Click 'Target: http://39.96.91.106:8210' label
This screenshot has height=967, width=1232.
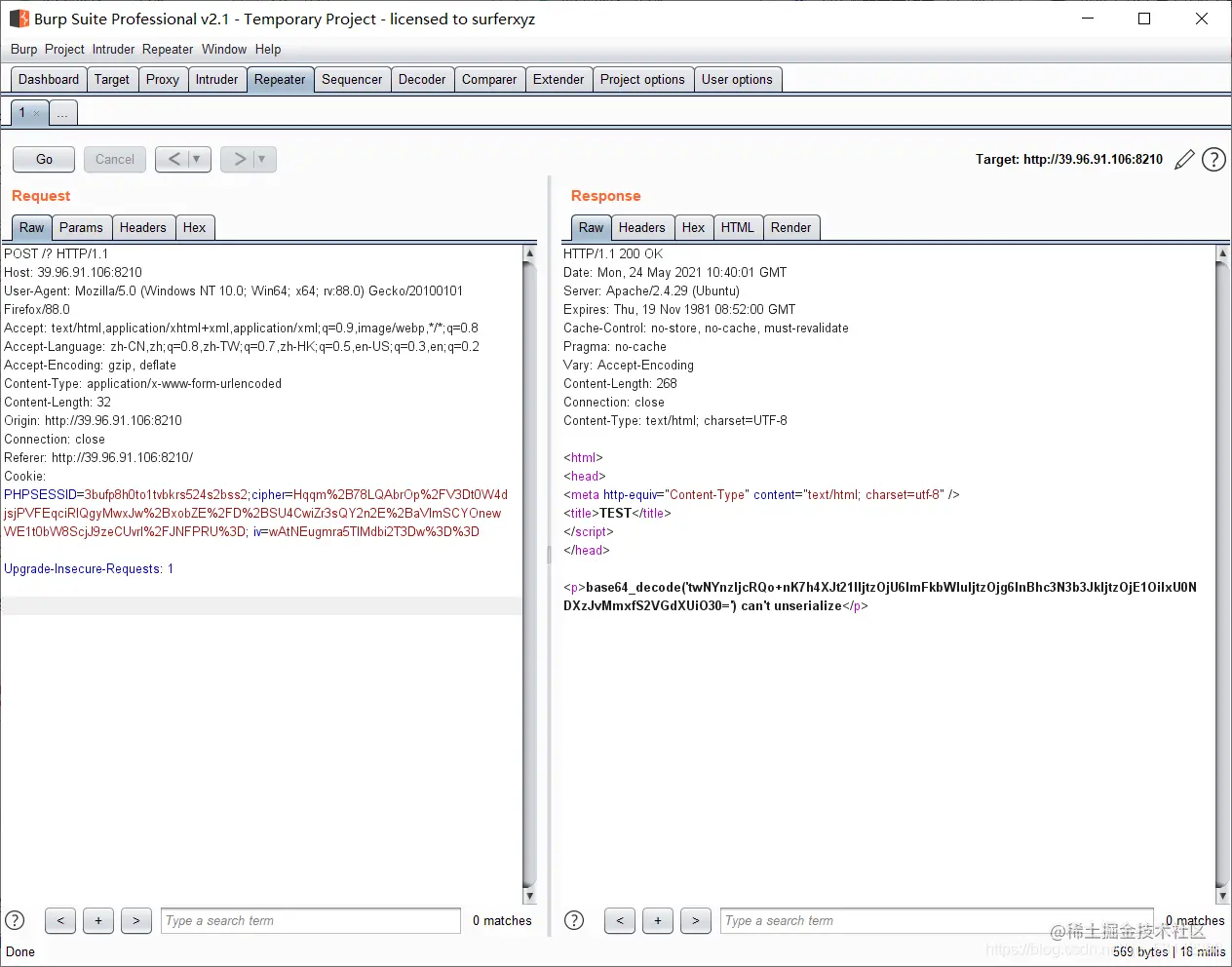point(1069,160)
